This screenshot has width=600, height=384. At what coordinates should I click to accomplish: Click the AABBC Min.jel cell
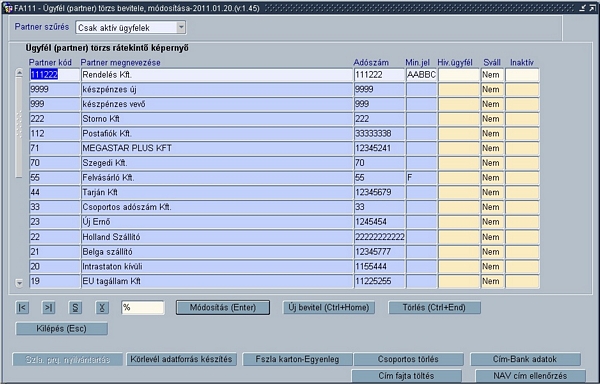pos(421,75)
